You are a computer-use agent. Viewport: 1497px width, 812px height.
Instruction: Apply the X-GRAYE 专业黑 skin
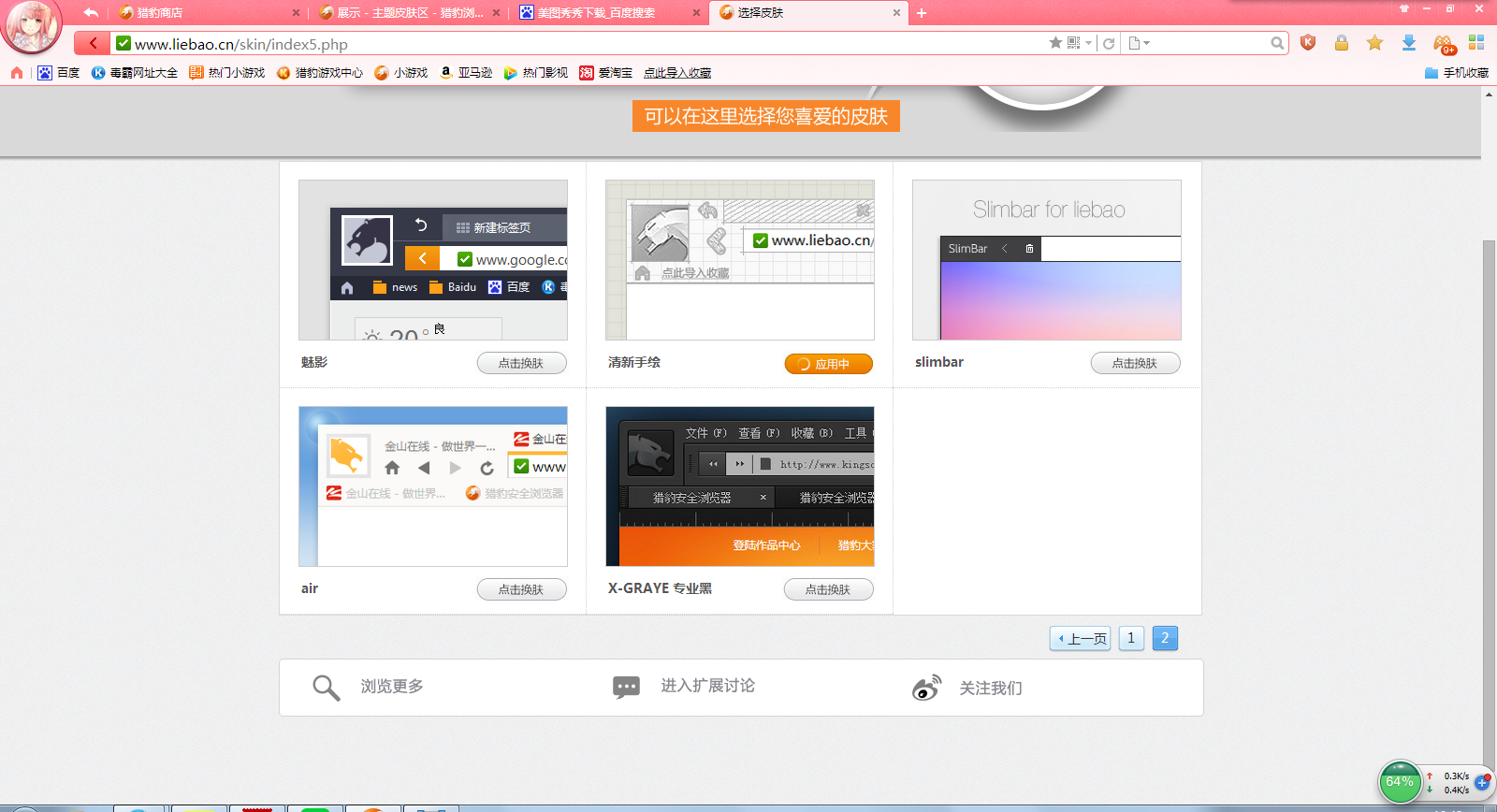tap(828, 589)
